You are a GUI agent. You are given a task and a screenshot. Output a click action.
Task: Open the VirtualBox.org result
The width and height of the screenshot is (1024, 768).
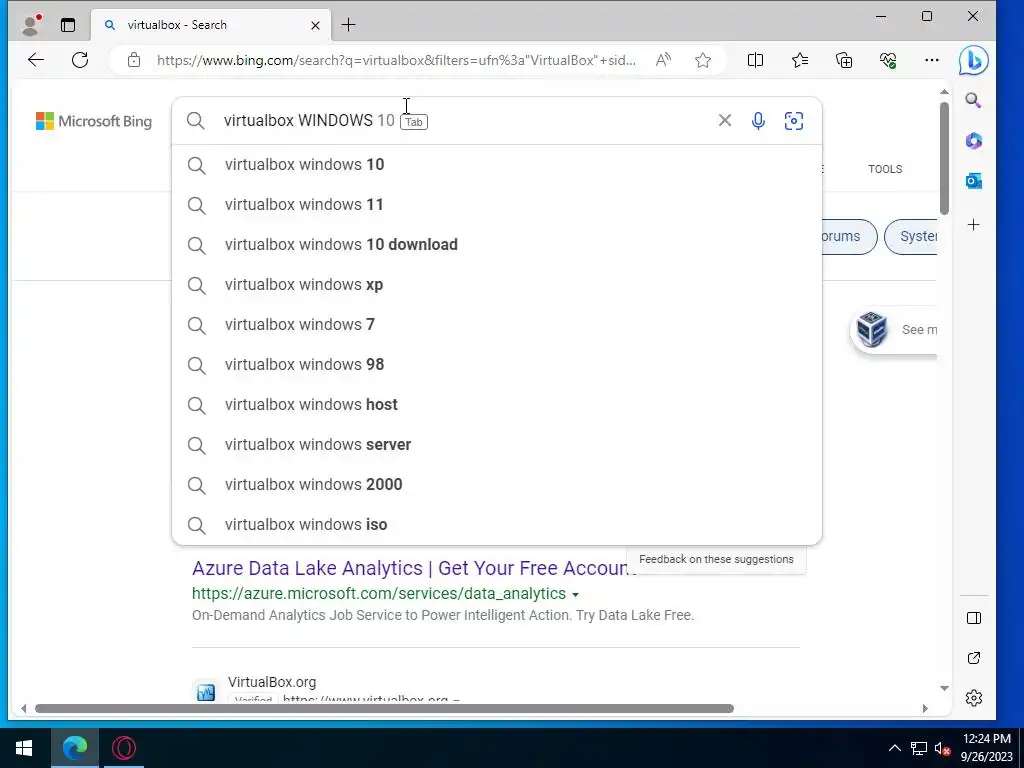(x=272, y=682)
